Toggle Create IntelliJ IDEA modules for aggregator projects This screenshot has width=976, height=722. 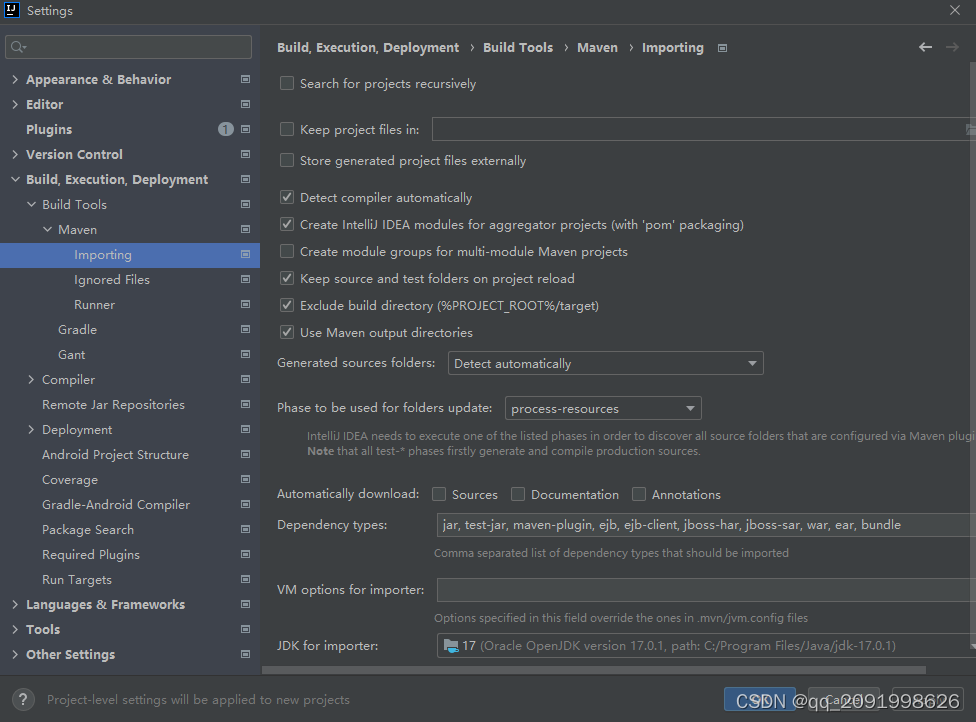[x=287, y=224]
